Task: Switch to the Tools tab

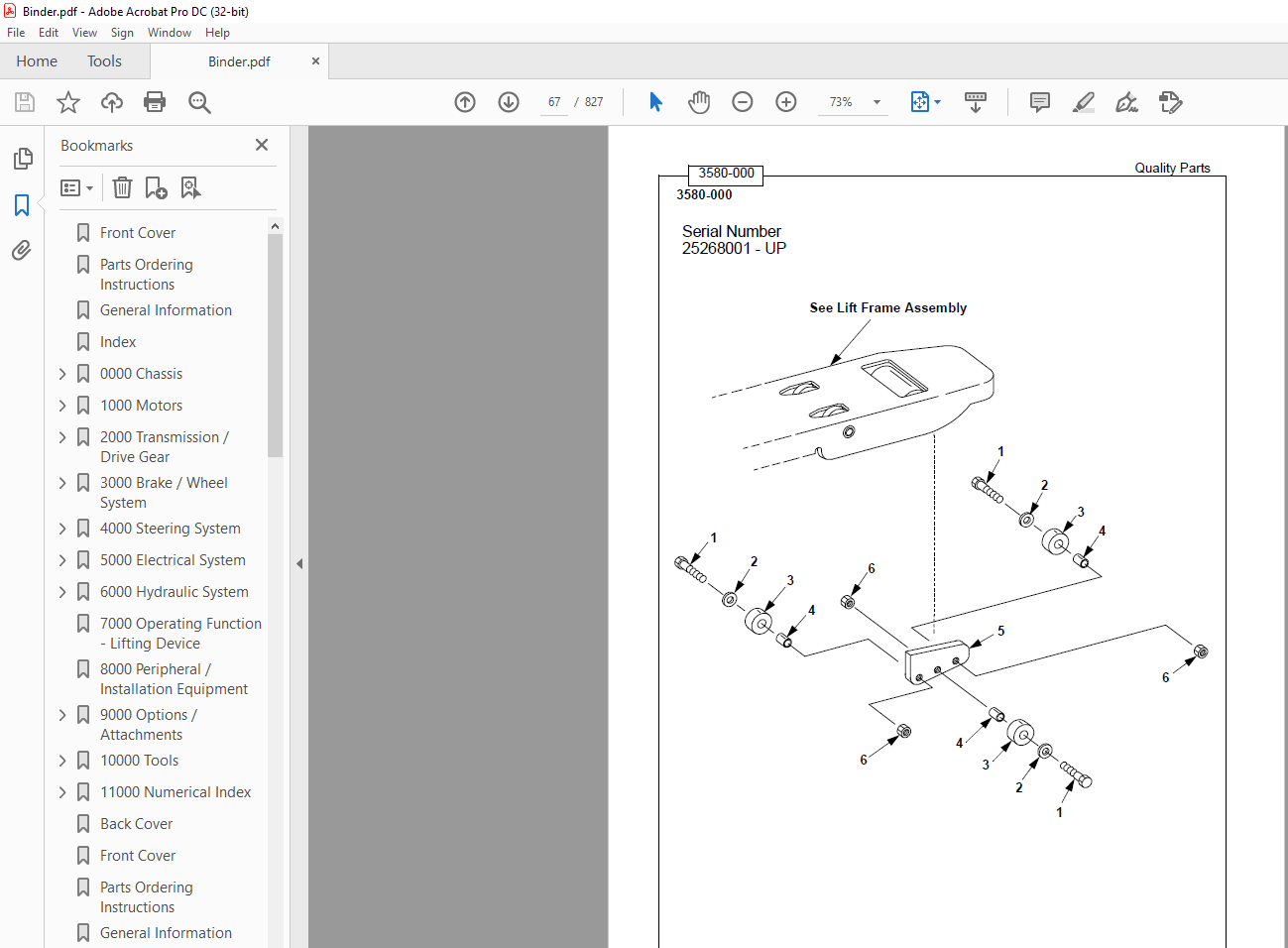Action: pos(104,61)
